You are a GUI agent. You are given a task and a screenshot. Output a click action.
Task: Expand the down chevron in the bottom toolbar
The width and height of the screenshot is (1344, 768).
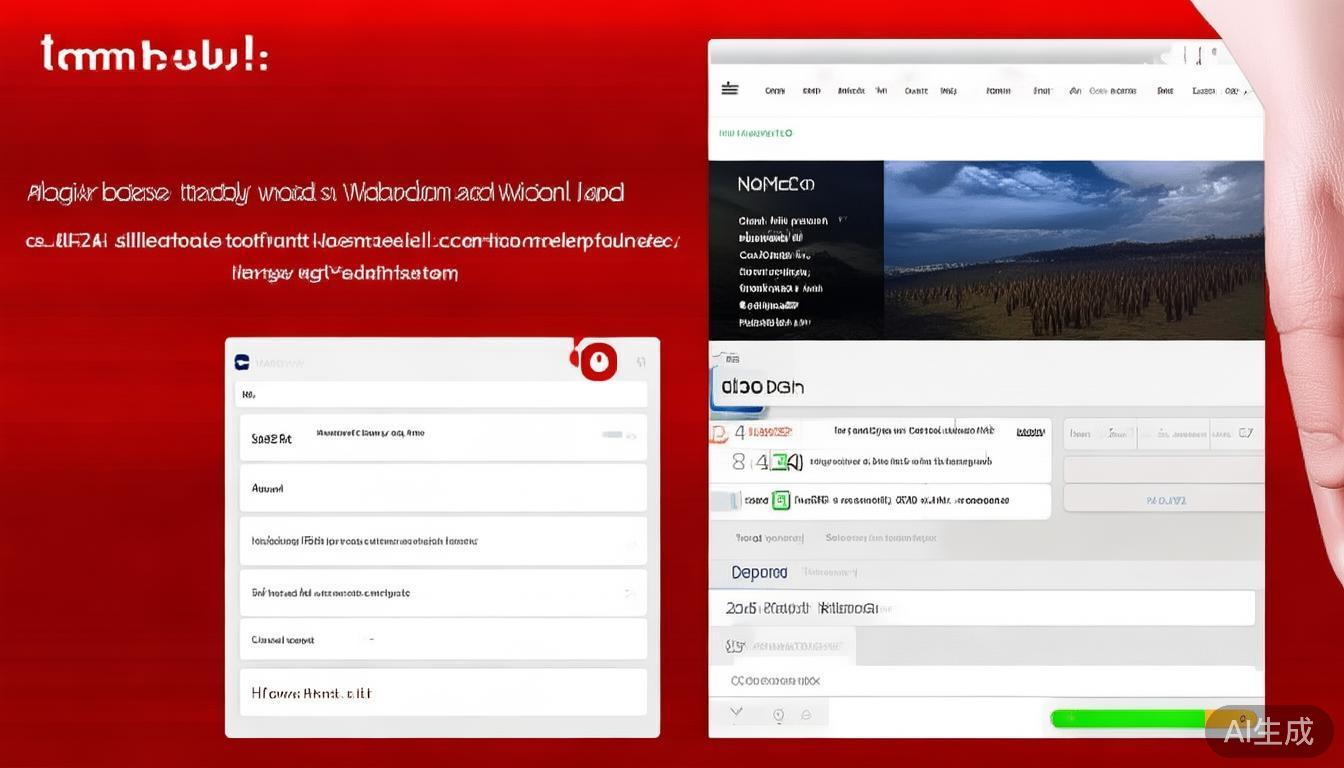tap(737, 714)
